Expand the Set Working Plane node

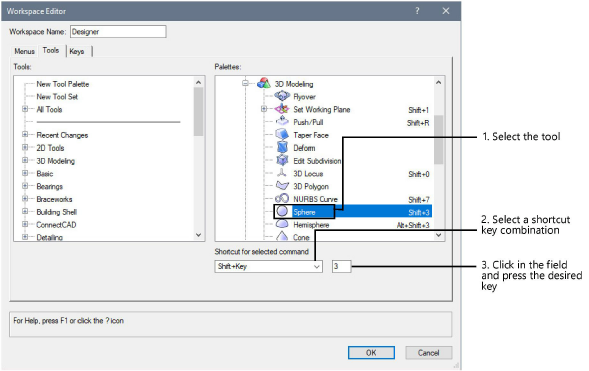(264, 109)
